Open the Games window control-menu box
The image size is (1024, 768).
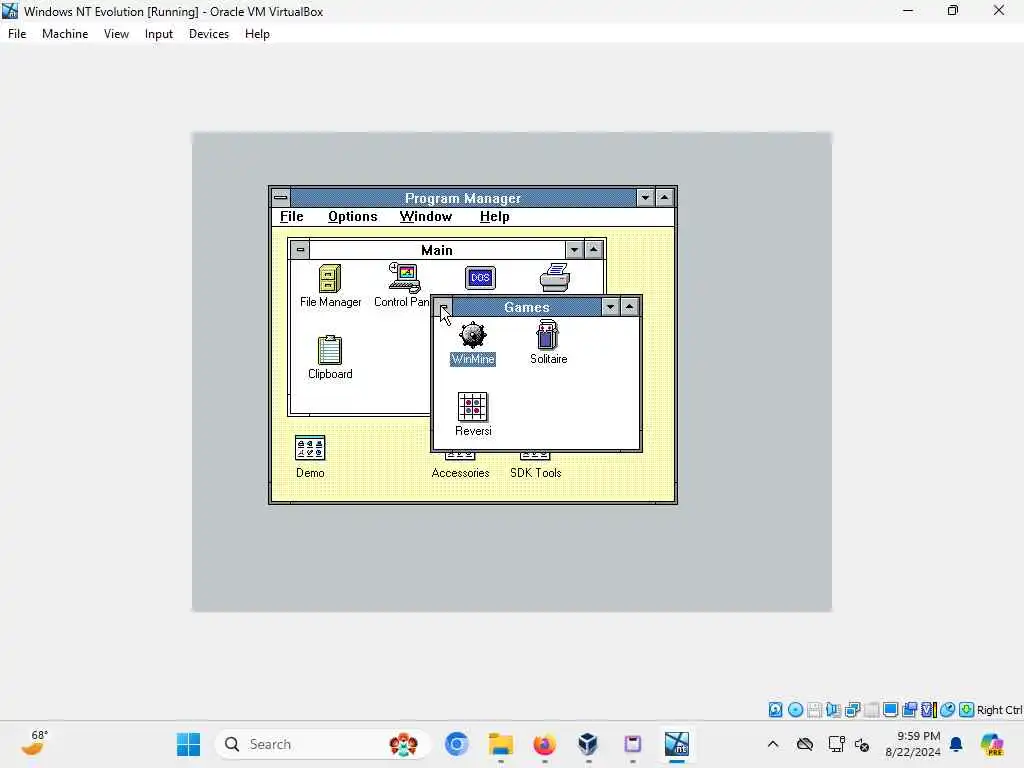click(443, 307)
